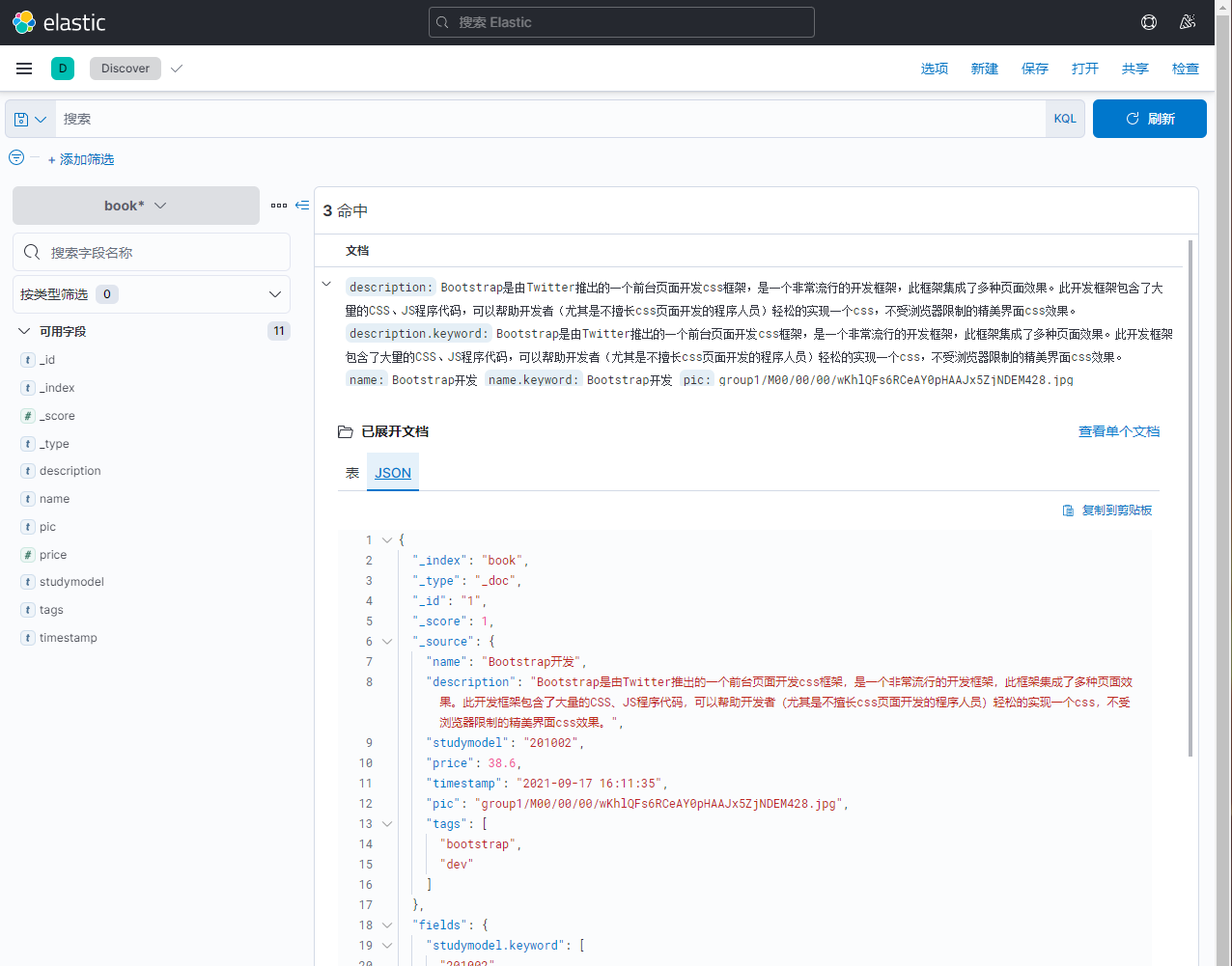Open the 检查 inspect menu
The image size is (1232, 966).
[1185, 69]
